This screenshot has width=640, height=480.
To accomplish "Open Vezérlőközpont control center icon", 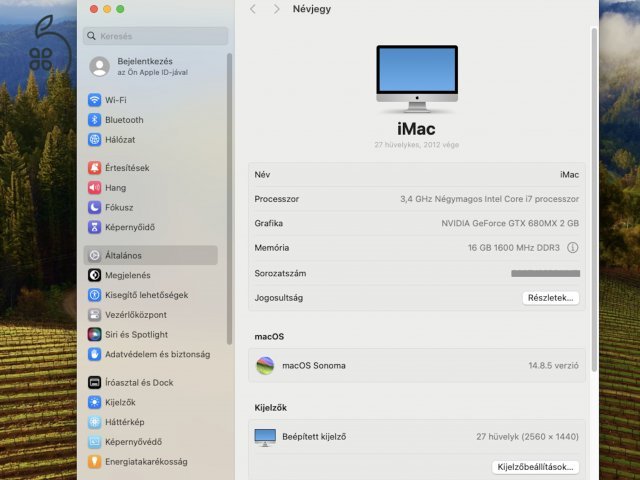I will pos(94,315).
